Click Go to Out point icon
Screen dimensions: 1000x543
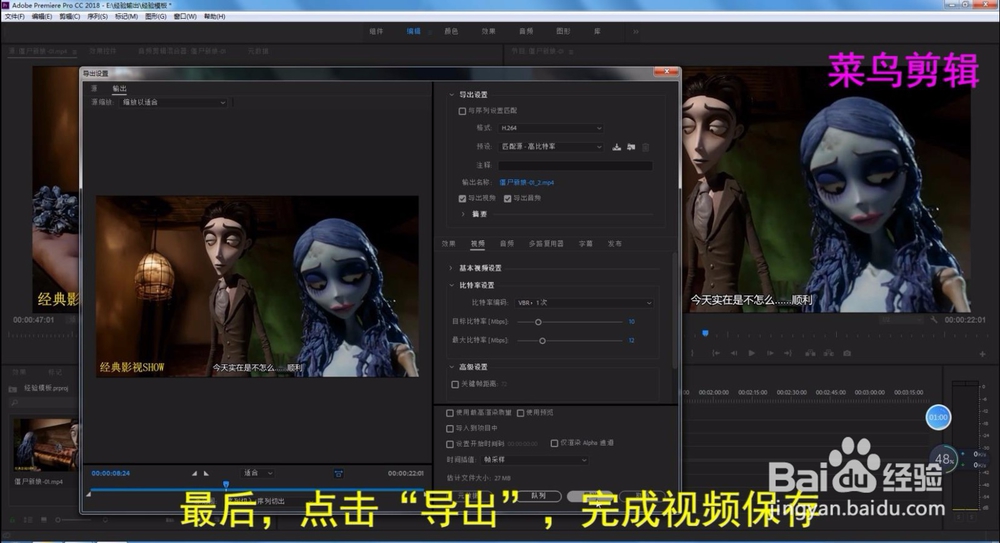pyautogui.click(x=788, y=353)
